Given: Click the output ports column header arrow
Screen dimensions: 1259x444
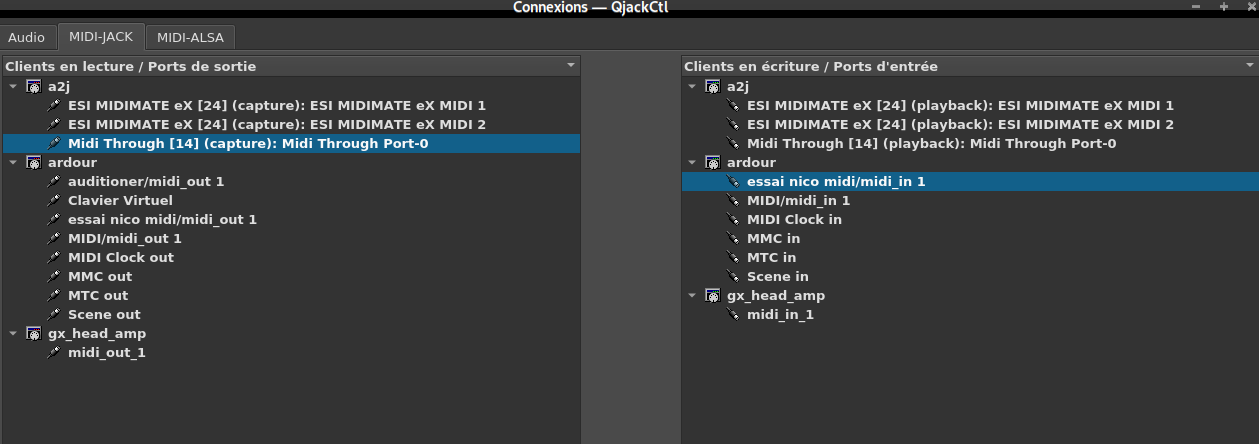Looking at the screenshot, I should point(571,66).
